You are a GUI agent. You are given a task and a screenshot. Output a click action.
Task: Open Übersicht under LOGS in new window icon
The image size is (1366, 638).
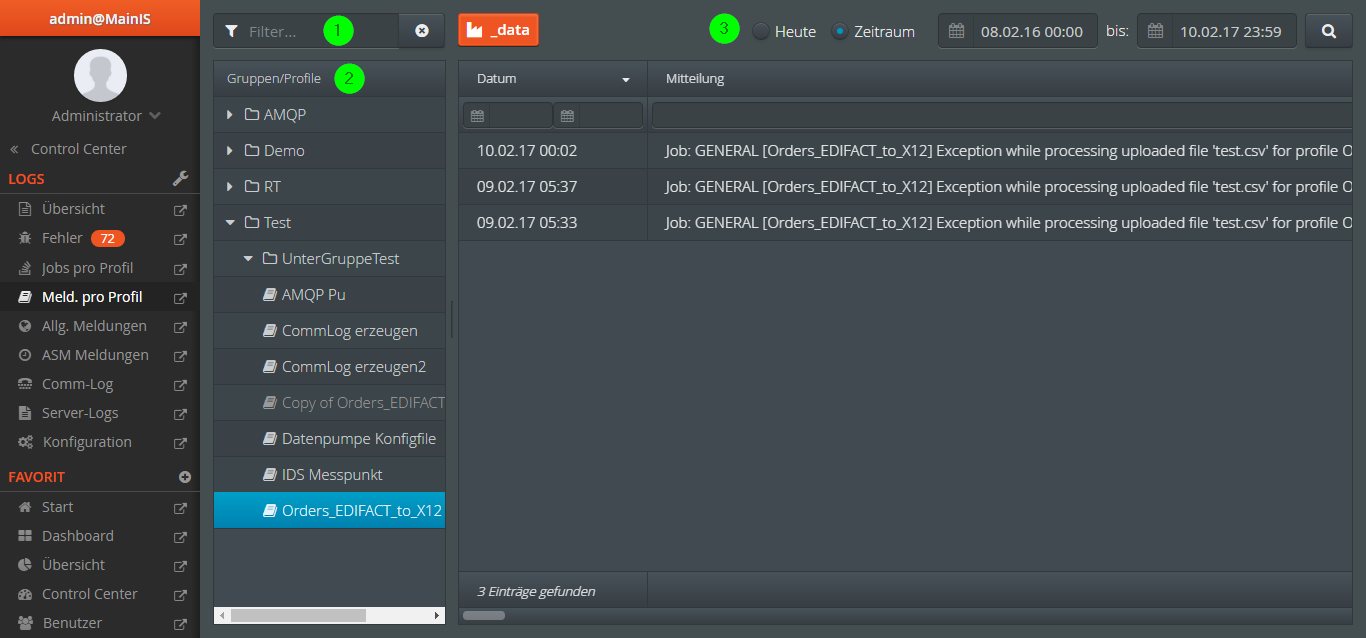[181, 210]
